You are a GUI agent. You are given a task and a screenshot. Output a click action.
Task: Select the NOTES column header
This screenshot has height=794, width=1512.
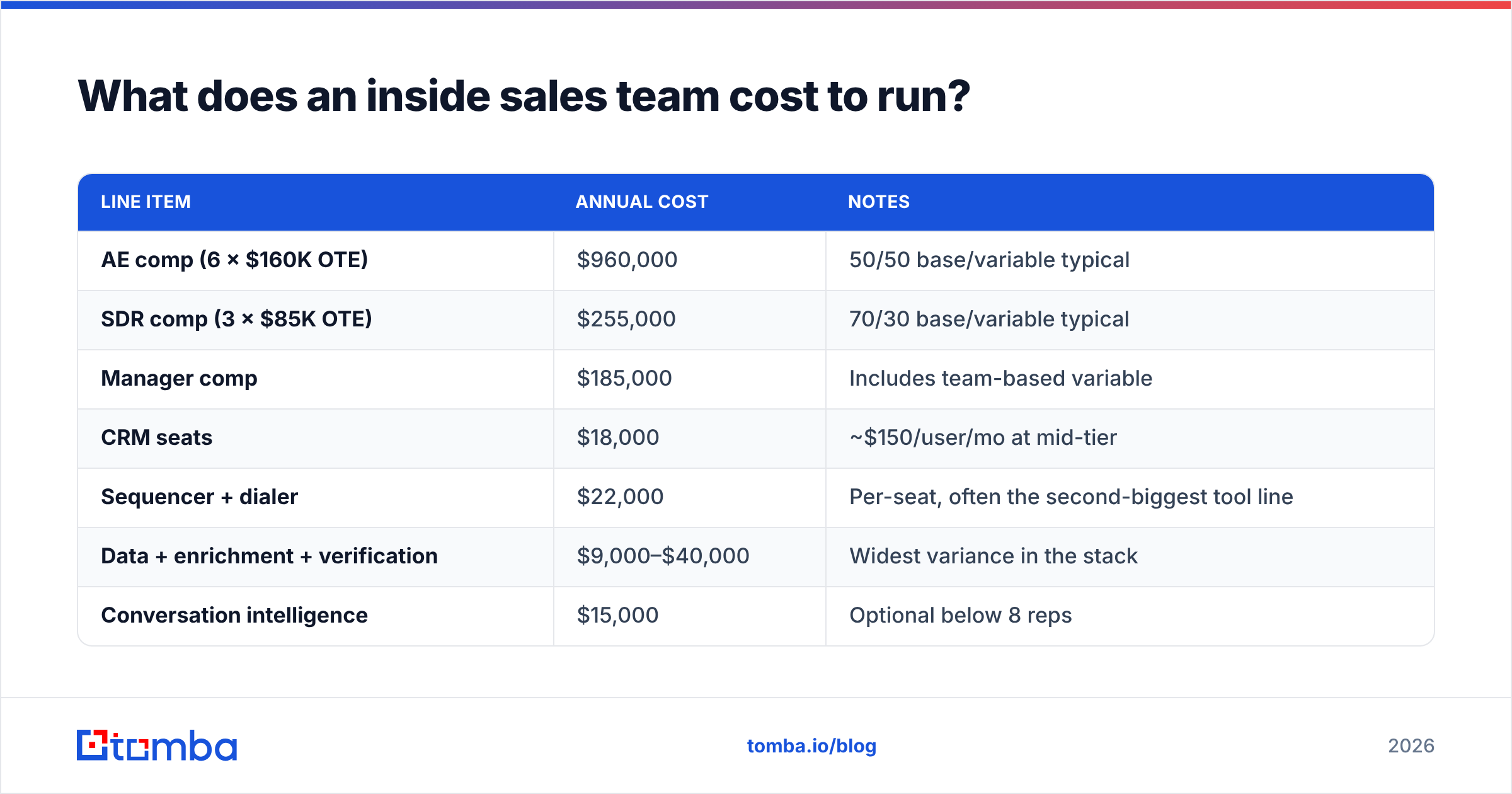coord(879,202)
